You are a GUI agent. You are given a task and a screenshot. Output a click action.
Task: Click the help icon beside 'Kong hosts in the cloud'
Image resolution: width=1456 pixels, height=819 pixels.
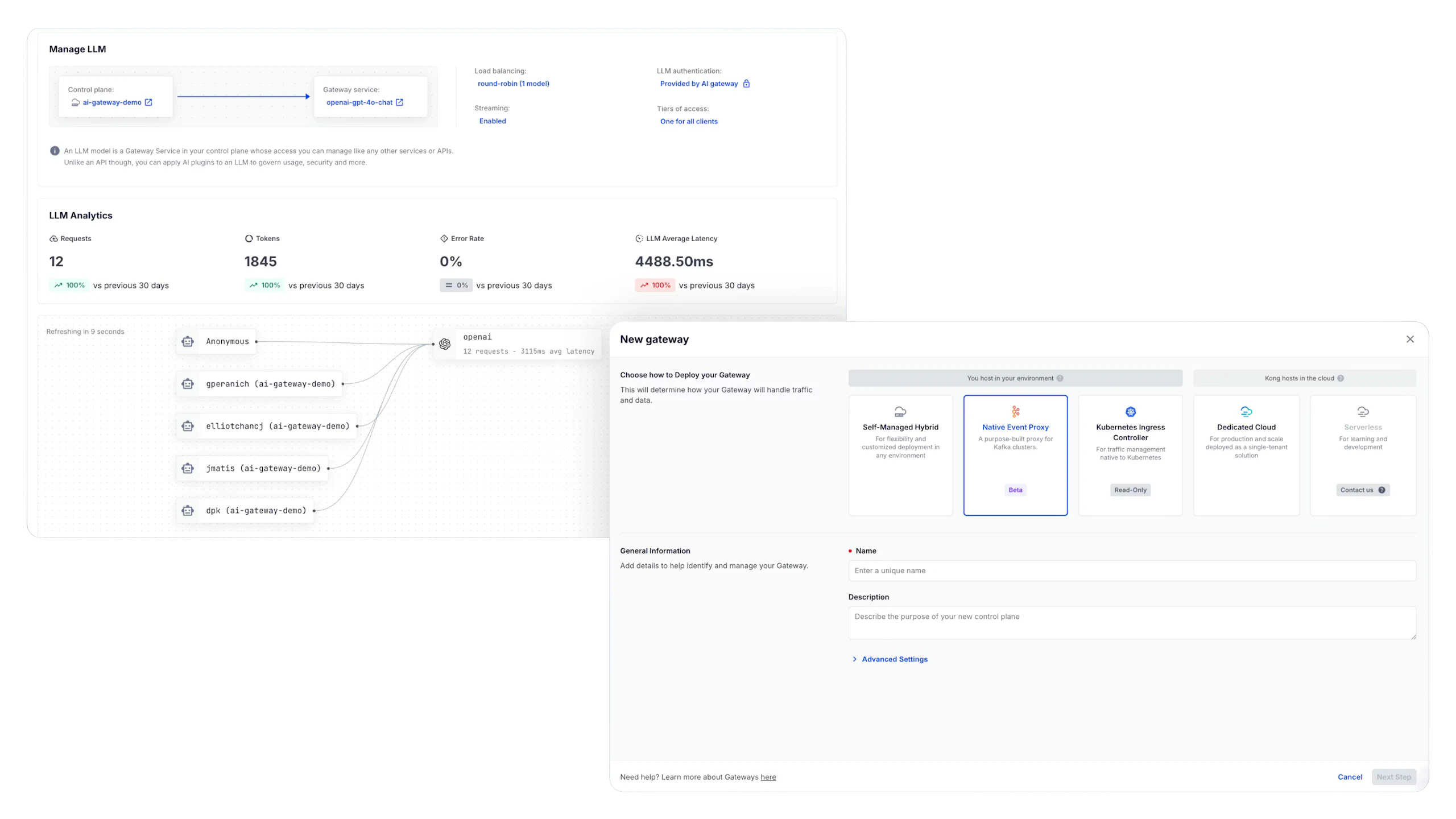click(x=1341, y=378)
